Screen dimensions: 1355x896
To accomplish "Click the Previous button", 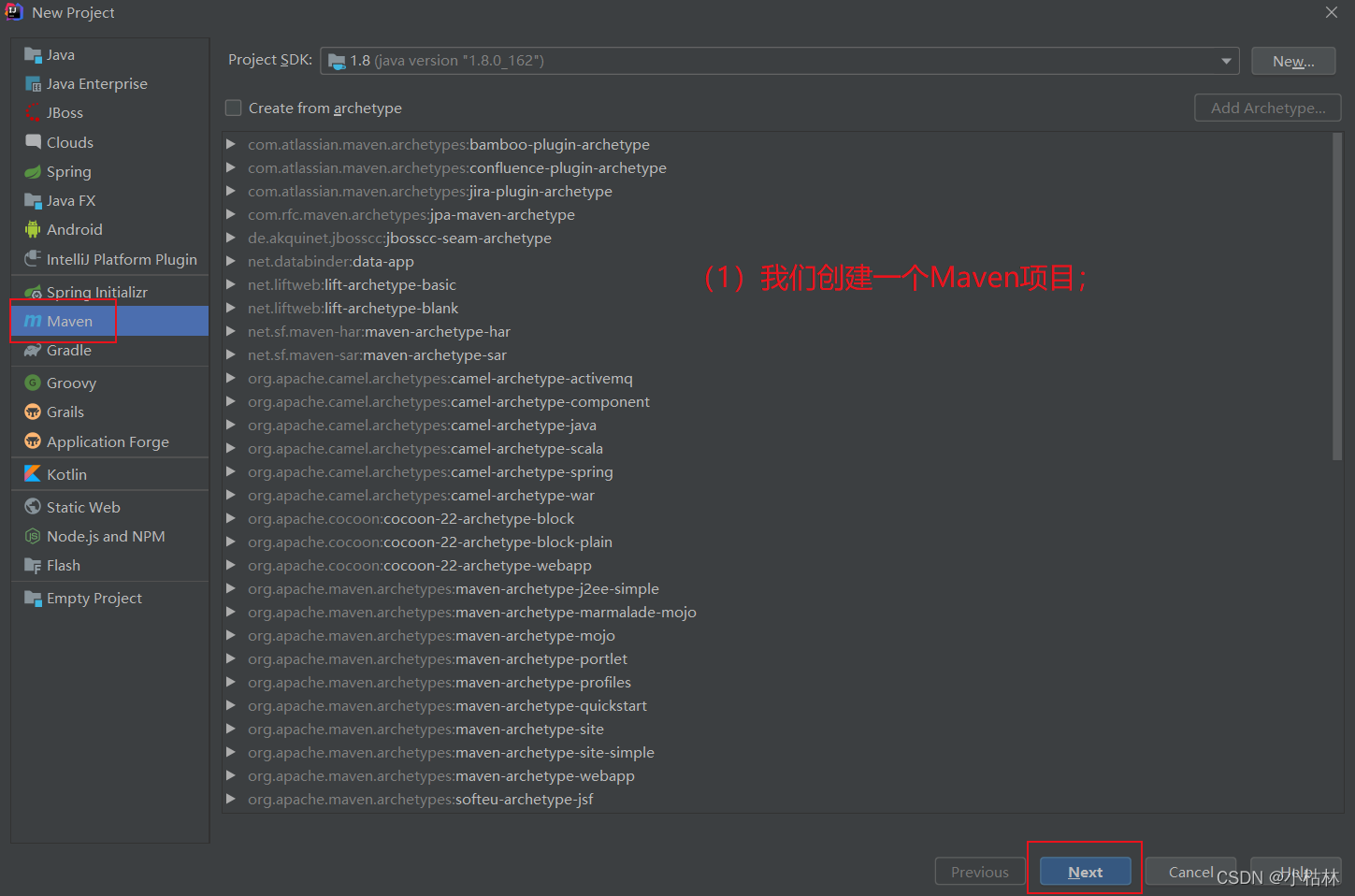I will point(980,872).
